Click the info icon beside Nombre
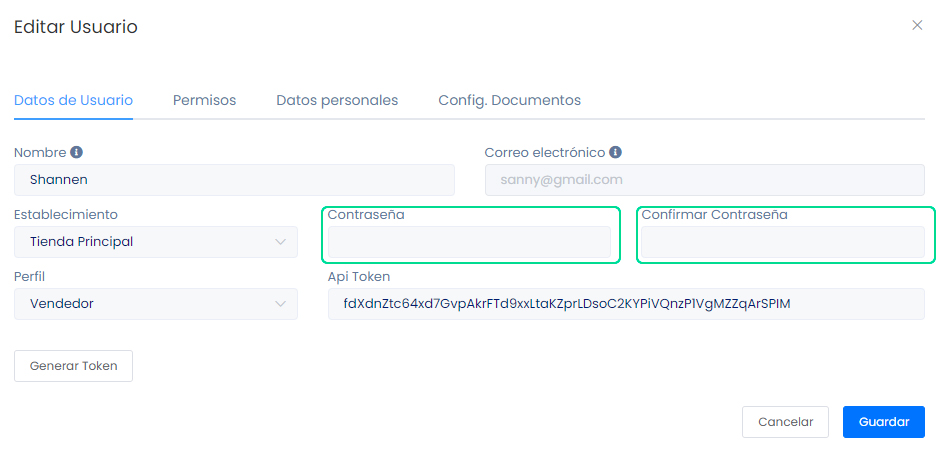Screen dimensions: 941x464 [77, 153]
